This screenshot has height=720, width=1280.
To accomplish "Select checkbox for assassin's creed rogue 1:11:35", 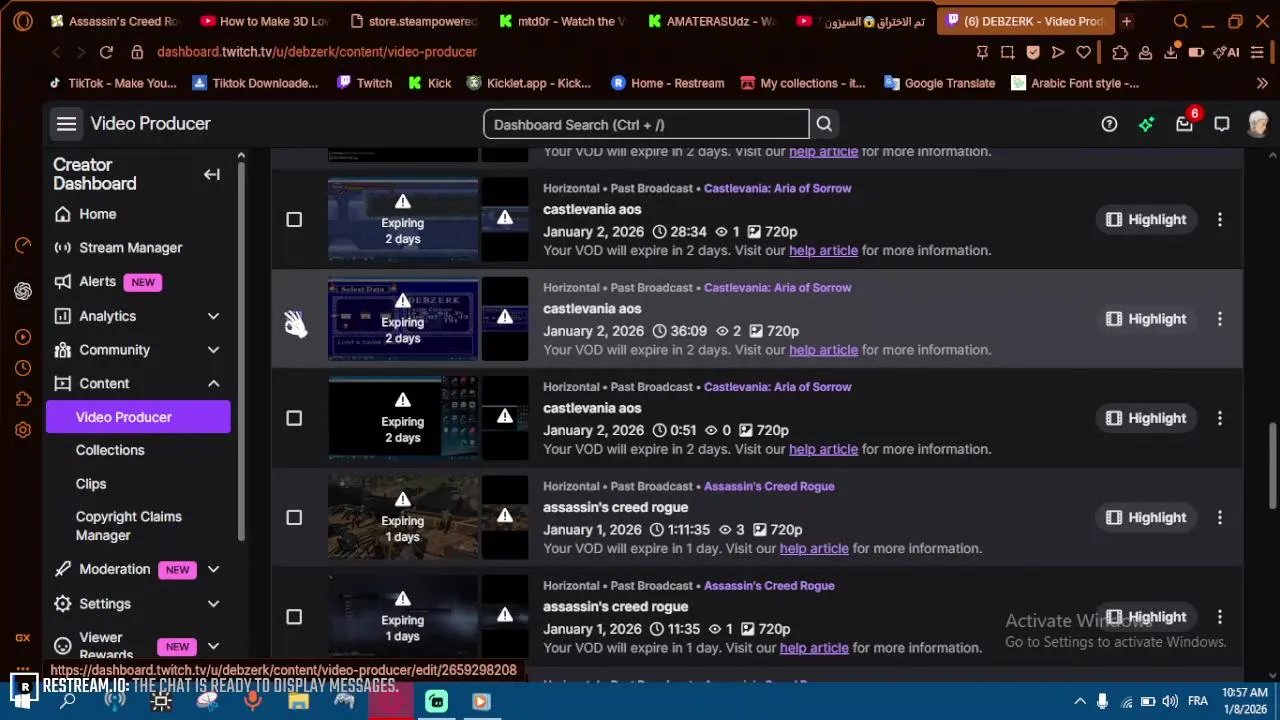I will (294, 517).
